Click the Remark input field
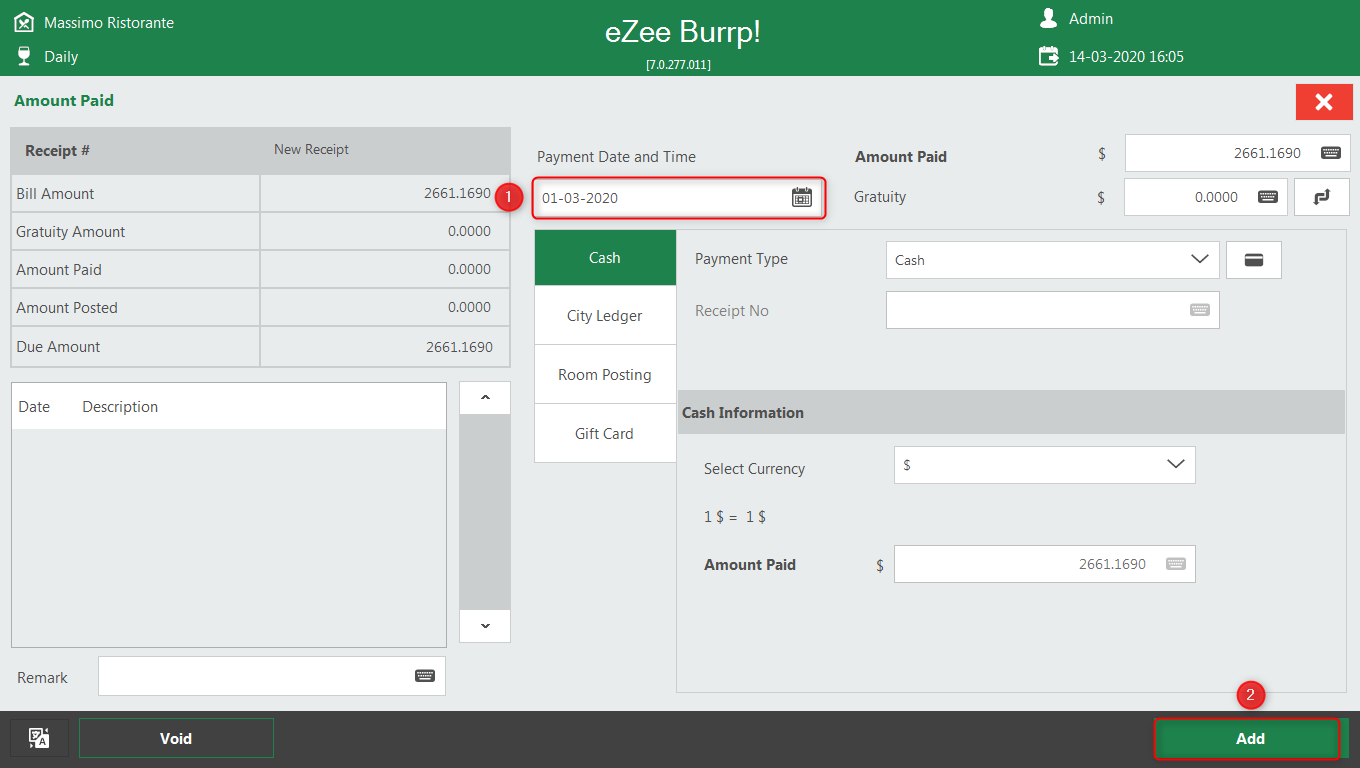Viewport: 1360px width, 768px height. point(271,676)
